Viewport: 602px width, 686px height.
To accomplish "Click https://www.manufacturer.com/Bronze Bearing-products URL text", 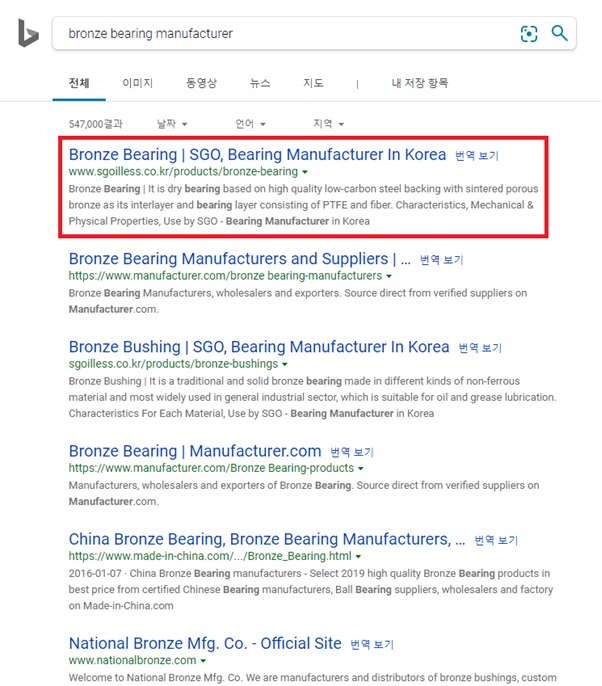I will 211,468.
